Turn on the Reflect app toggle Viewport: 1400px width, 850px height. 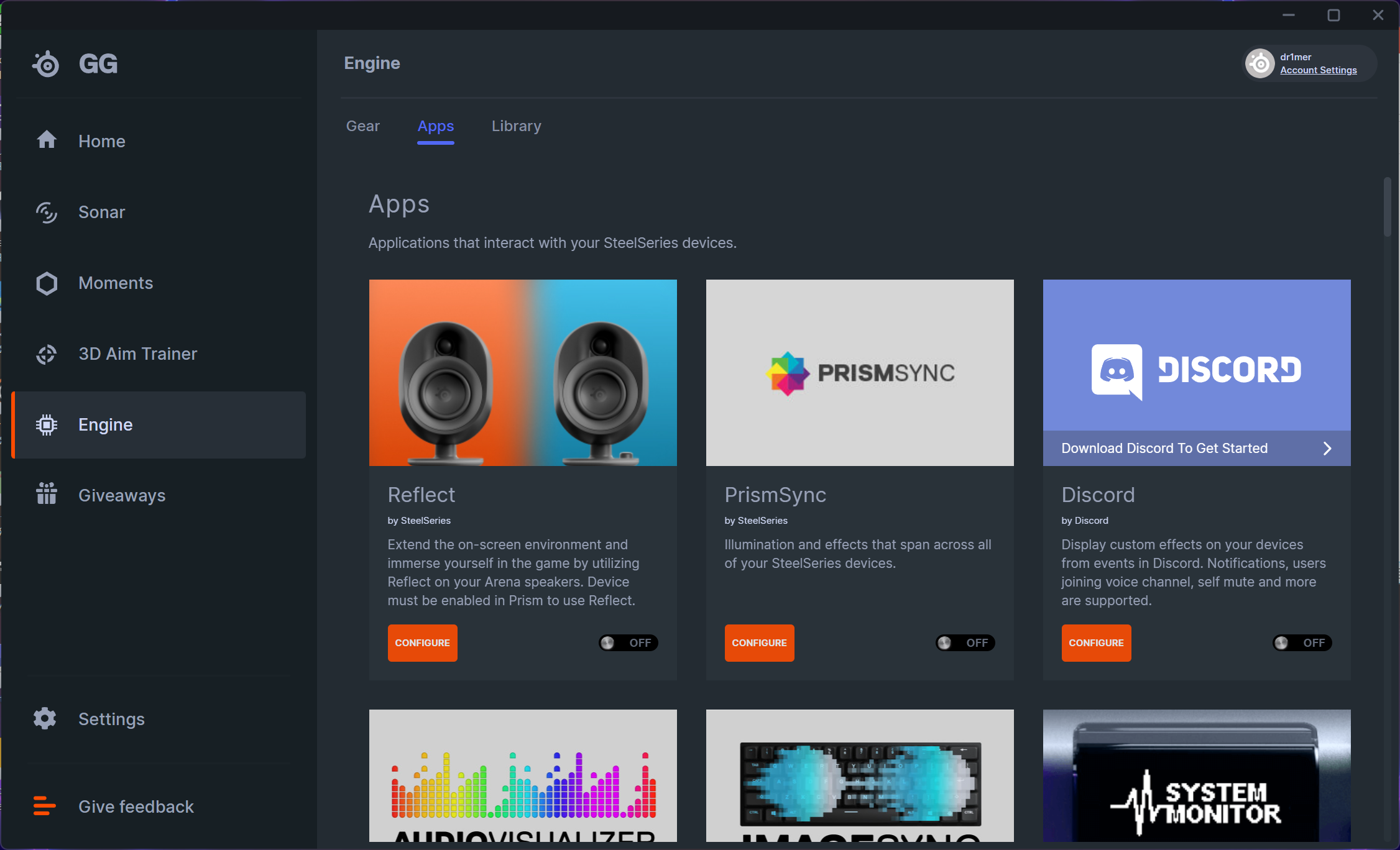[628, 642]
